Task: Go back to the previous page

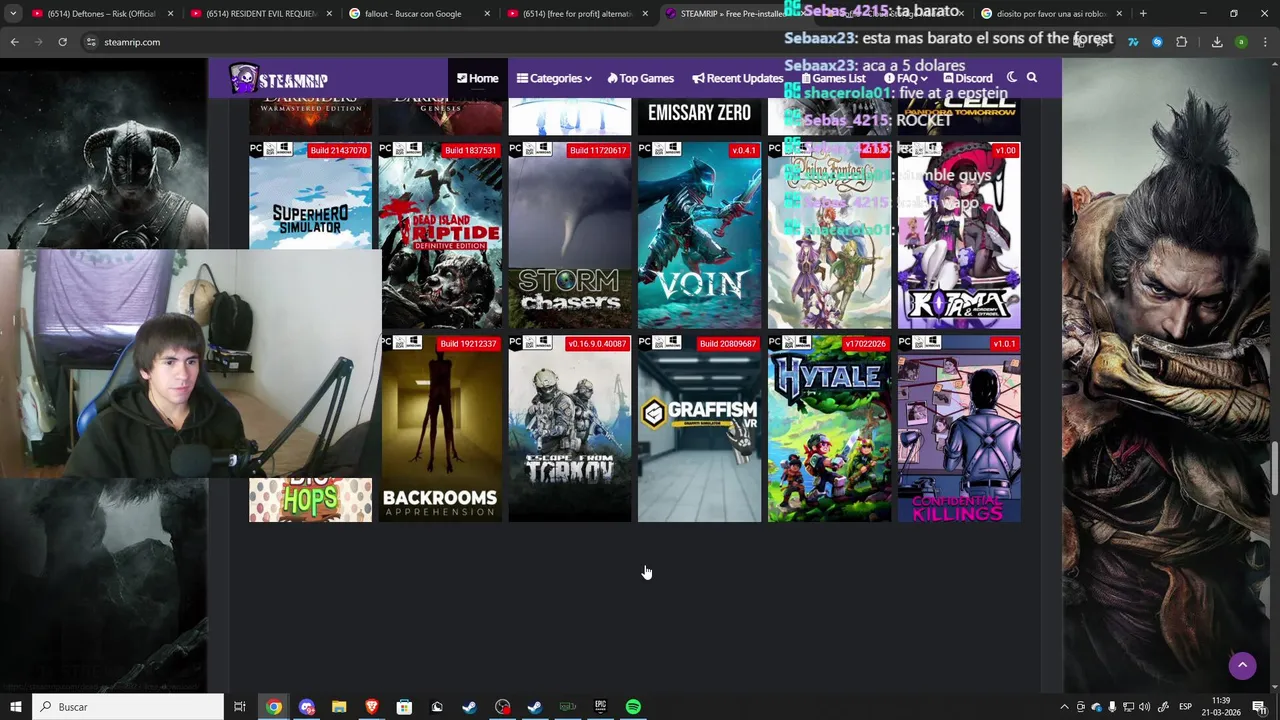Action: pyautogui.click(x=14, y=42)
